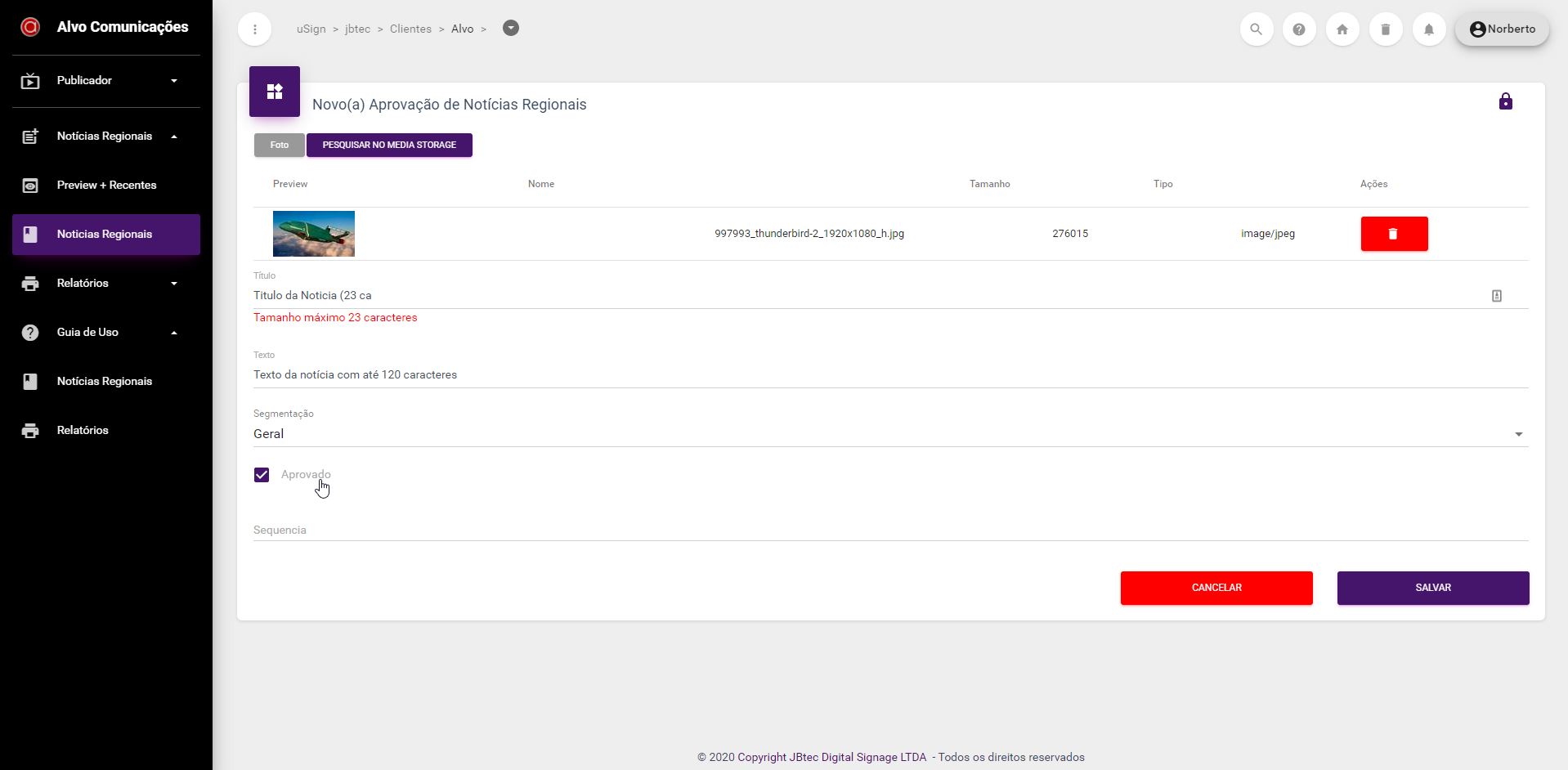Click the Nome column header
Image resolution: width=1568 pixels, height=770 pixels.
tap(541, 185)
